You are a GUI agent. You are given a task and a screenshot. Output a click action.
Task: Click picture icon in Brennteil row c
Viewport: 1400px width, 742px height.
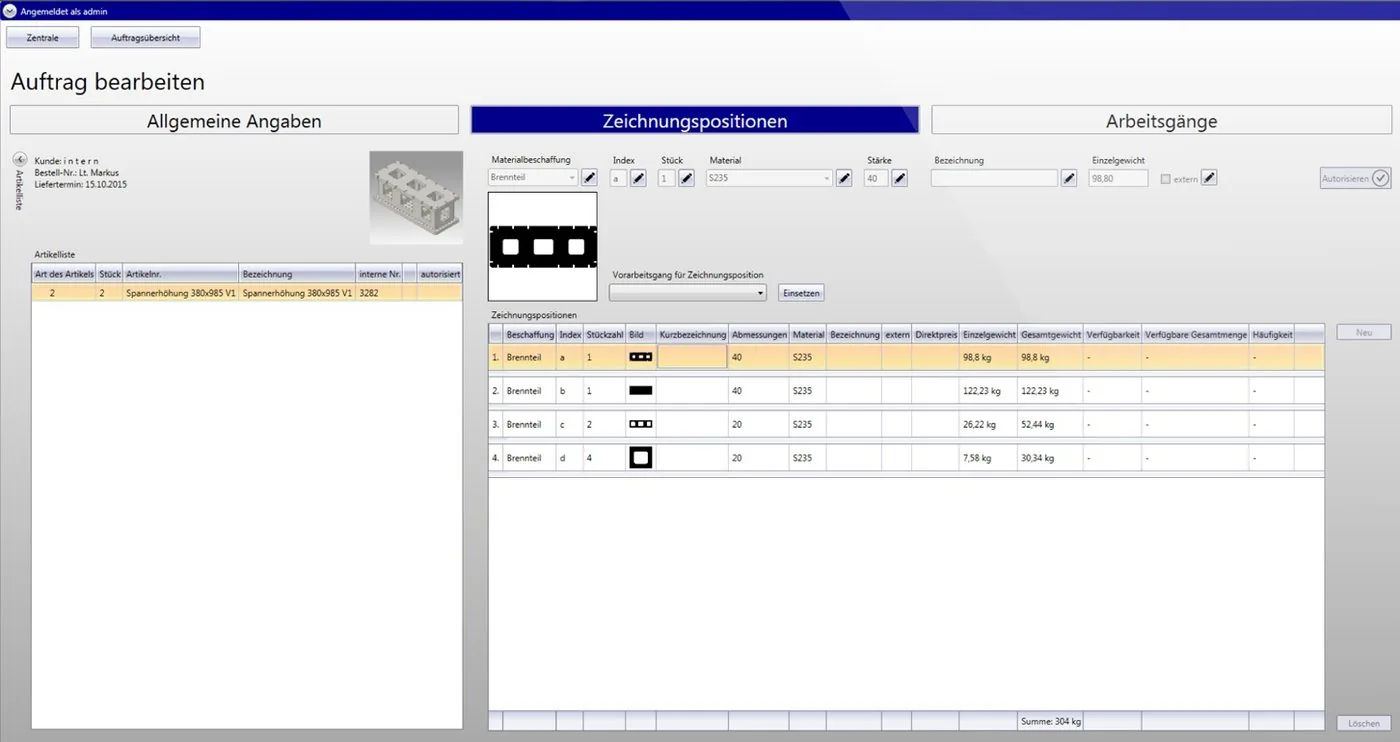640,424
